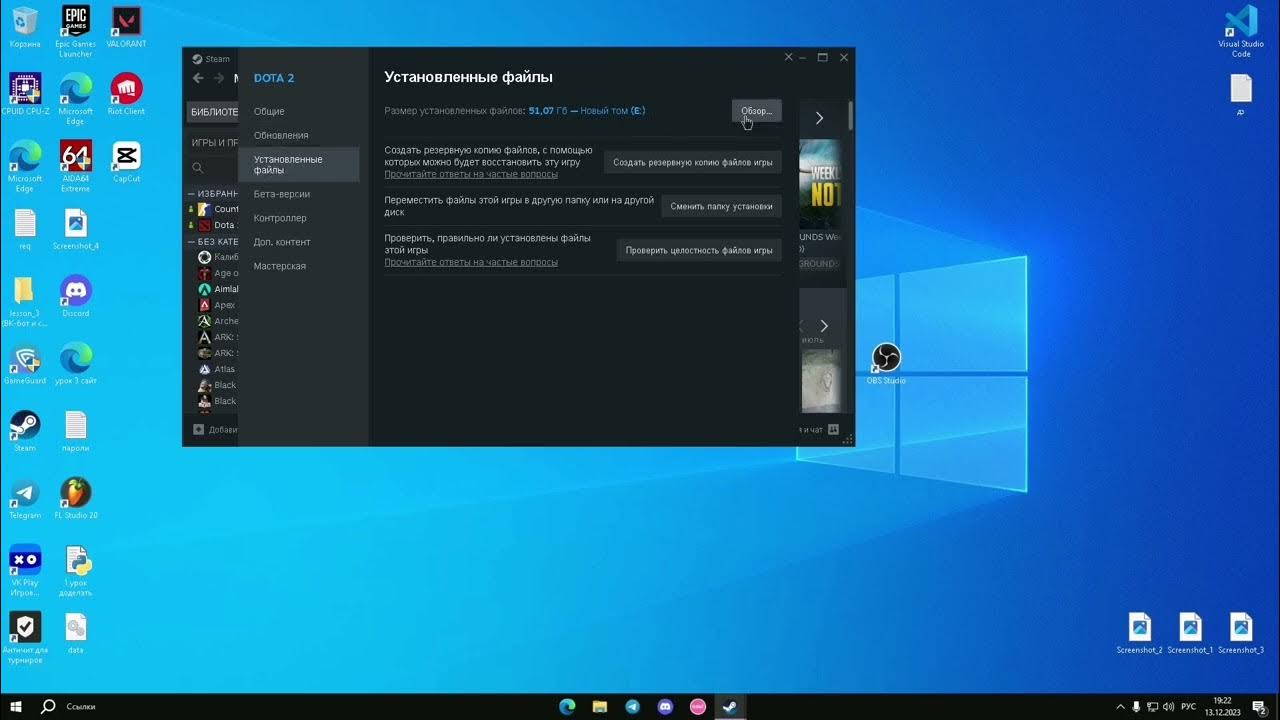Open CPUID CPU-Z desktop icon
This screenshot has width=1280, height=720.
pos(25,94)
